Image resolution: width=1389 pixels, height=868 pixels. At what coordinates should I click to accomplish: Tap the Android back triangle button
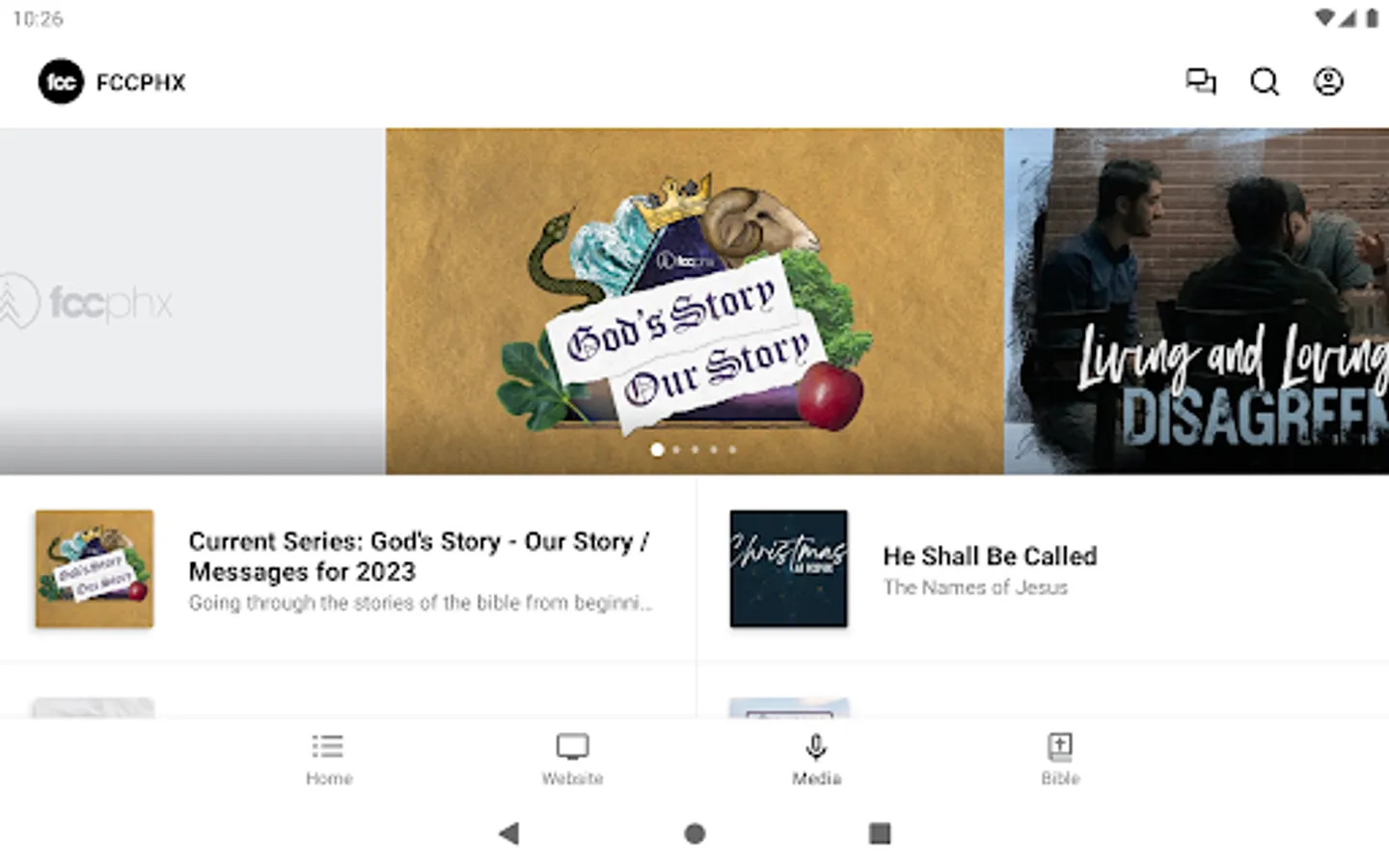point(509,833)
